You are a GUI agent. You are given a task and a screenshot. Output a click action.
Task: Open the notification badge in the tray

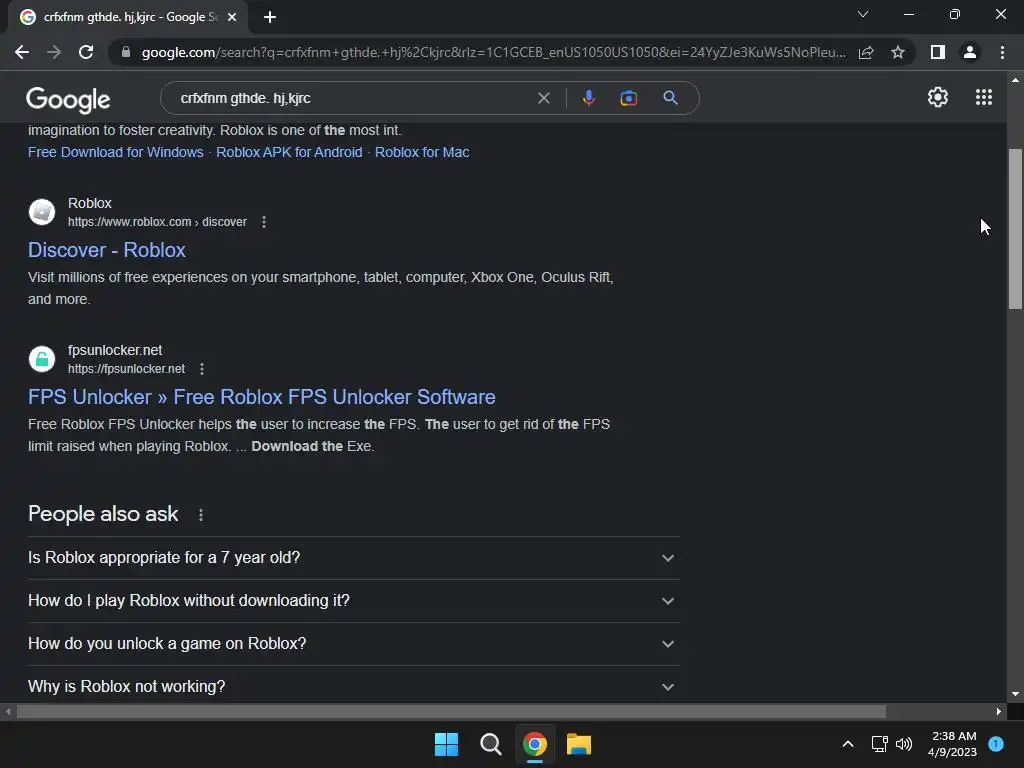(x=996, y=744)
